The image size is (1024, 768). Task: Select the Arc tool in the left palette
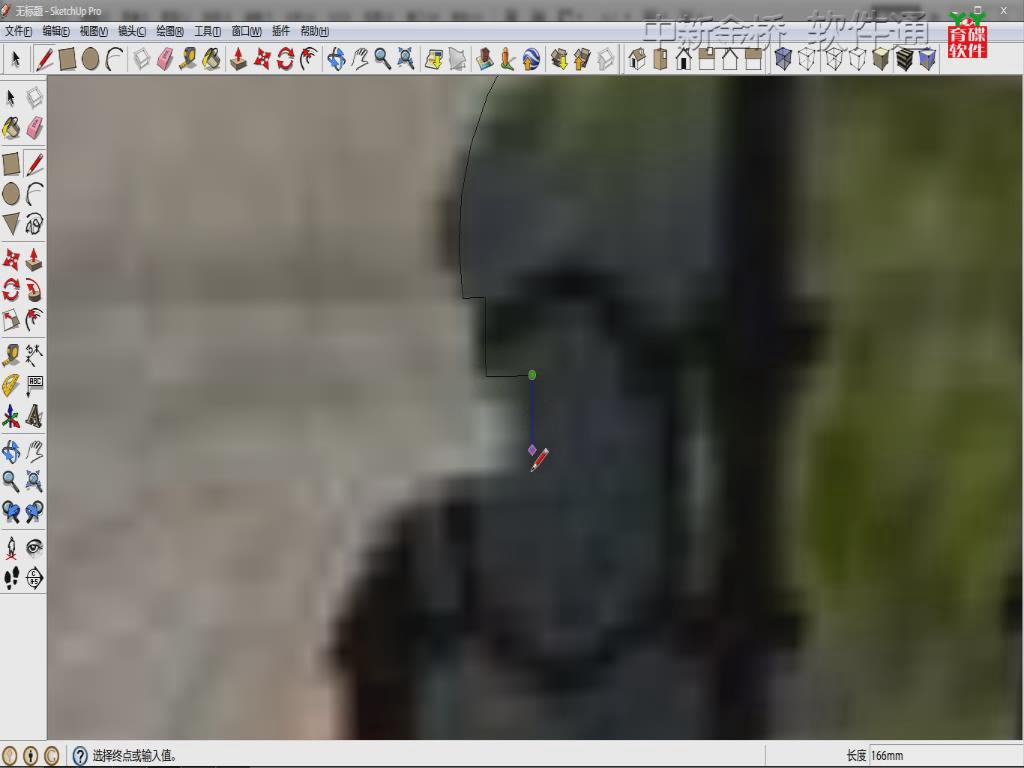click(35, 194)
